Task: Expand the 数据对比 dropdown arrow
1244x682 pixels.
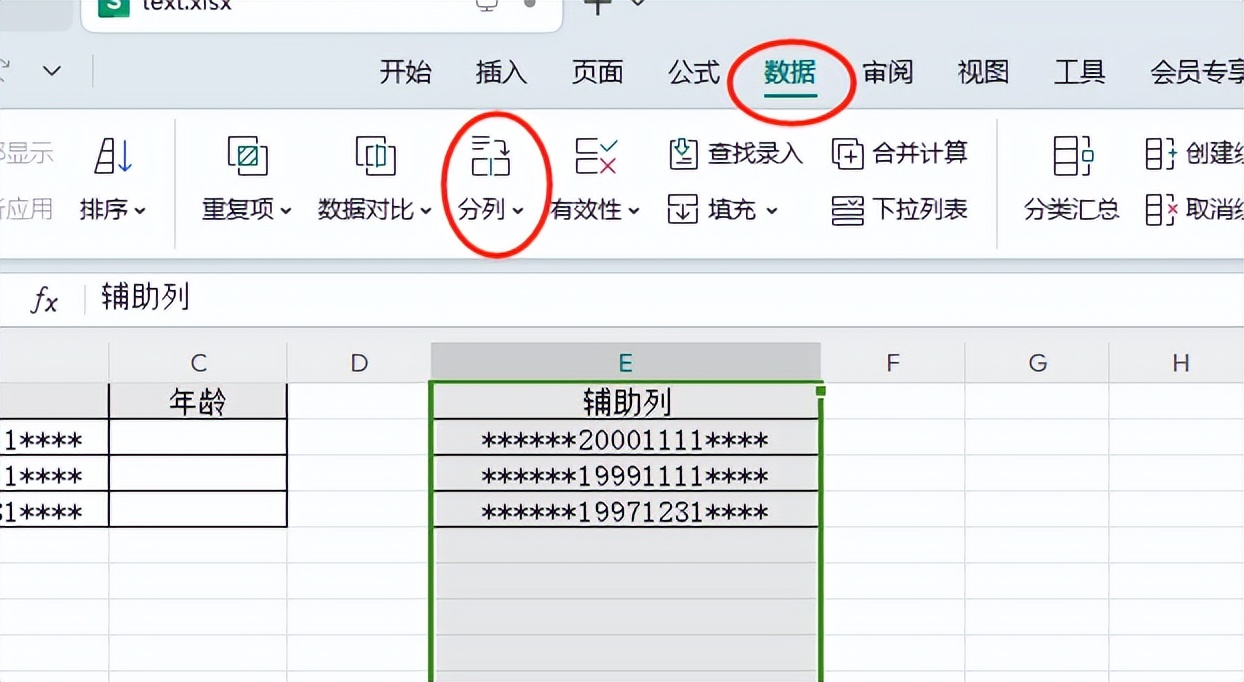Action: click(x=426, y=211)
